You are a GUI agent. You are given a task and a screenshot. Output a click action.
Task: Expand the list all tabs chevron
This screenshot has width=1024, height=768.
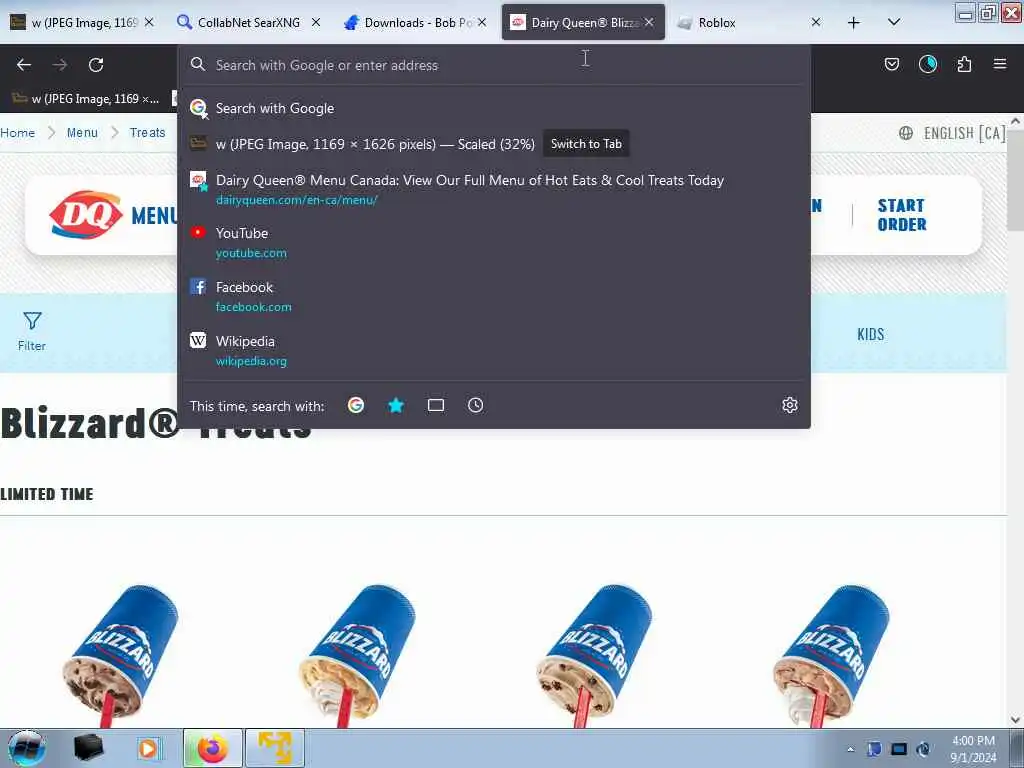click(x=894, y=22)
